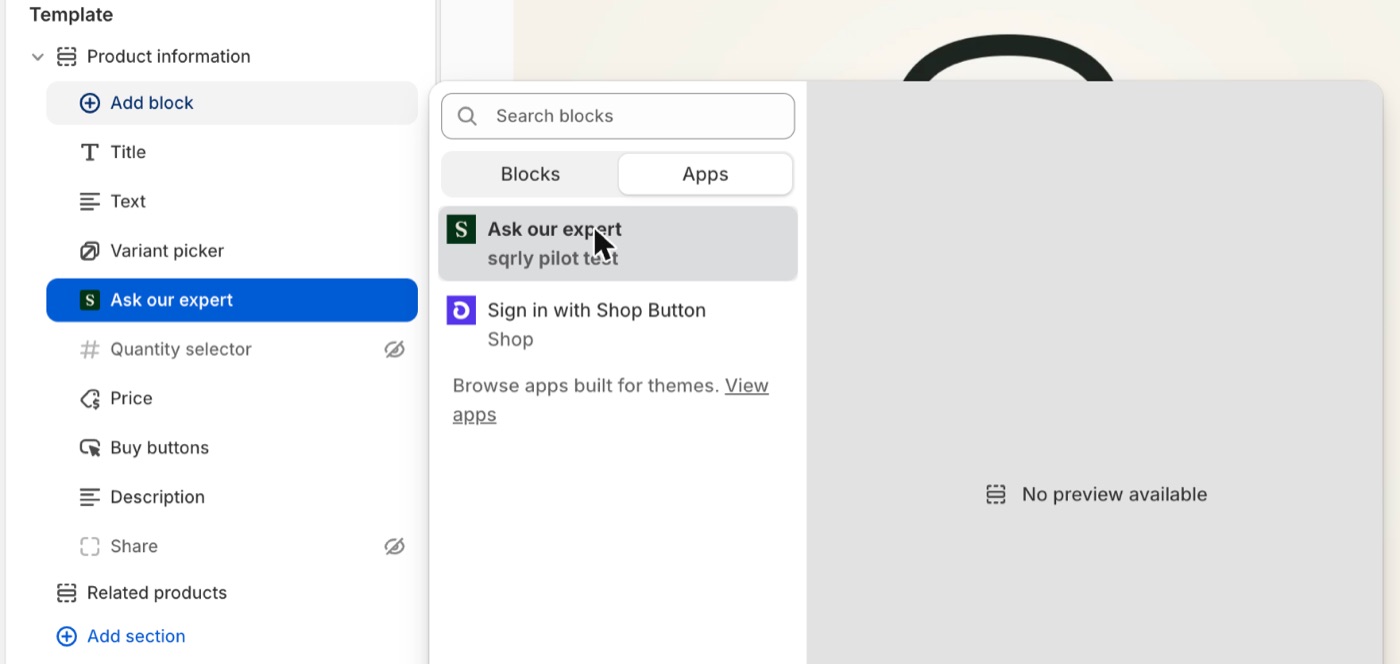Viewport: 1400px width, 664px height.
Task: Click "Browse apps built for themes." text
Action: [x=586, y=385]
